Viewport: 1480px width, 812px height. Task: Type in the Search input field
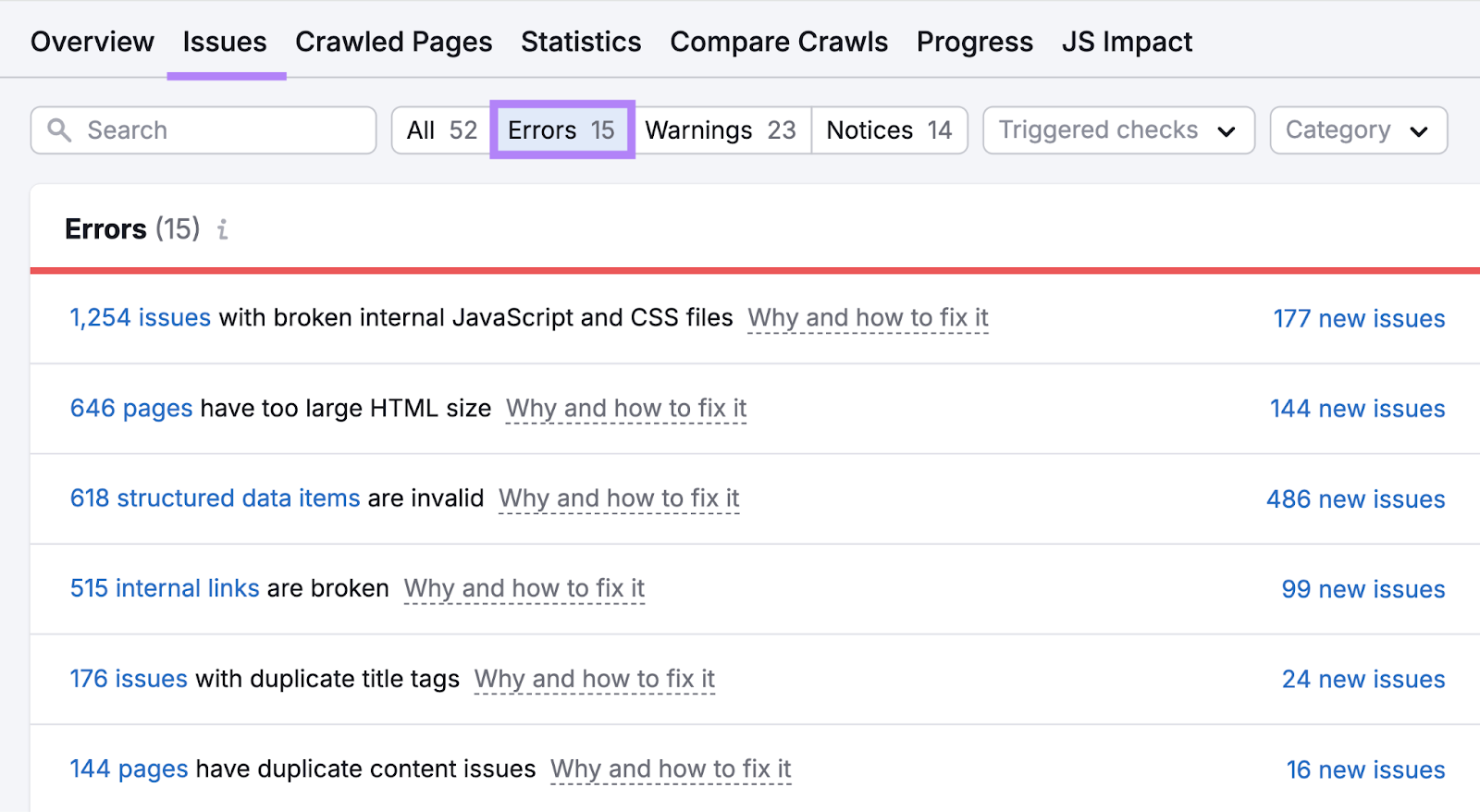[222, 130]
